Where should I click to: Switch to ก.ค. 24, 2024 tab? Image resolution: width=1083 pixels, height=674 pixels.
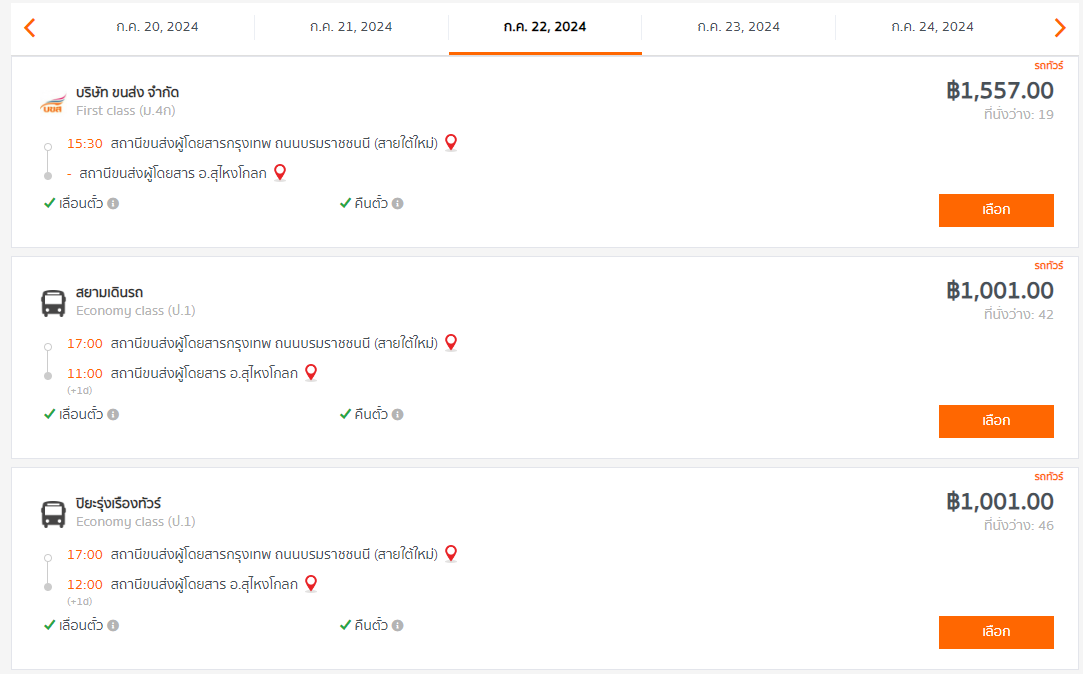(x=932, y=27)
